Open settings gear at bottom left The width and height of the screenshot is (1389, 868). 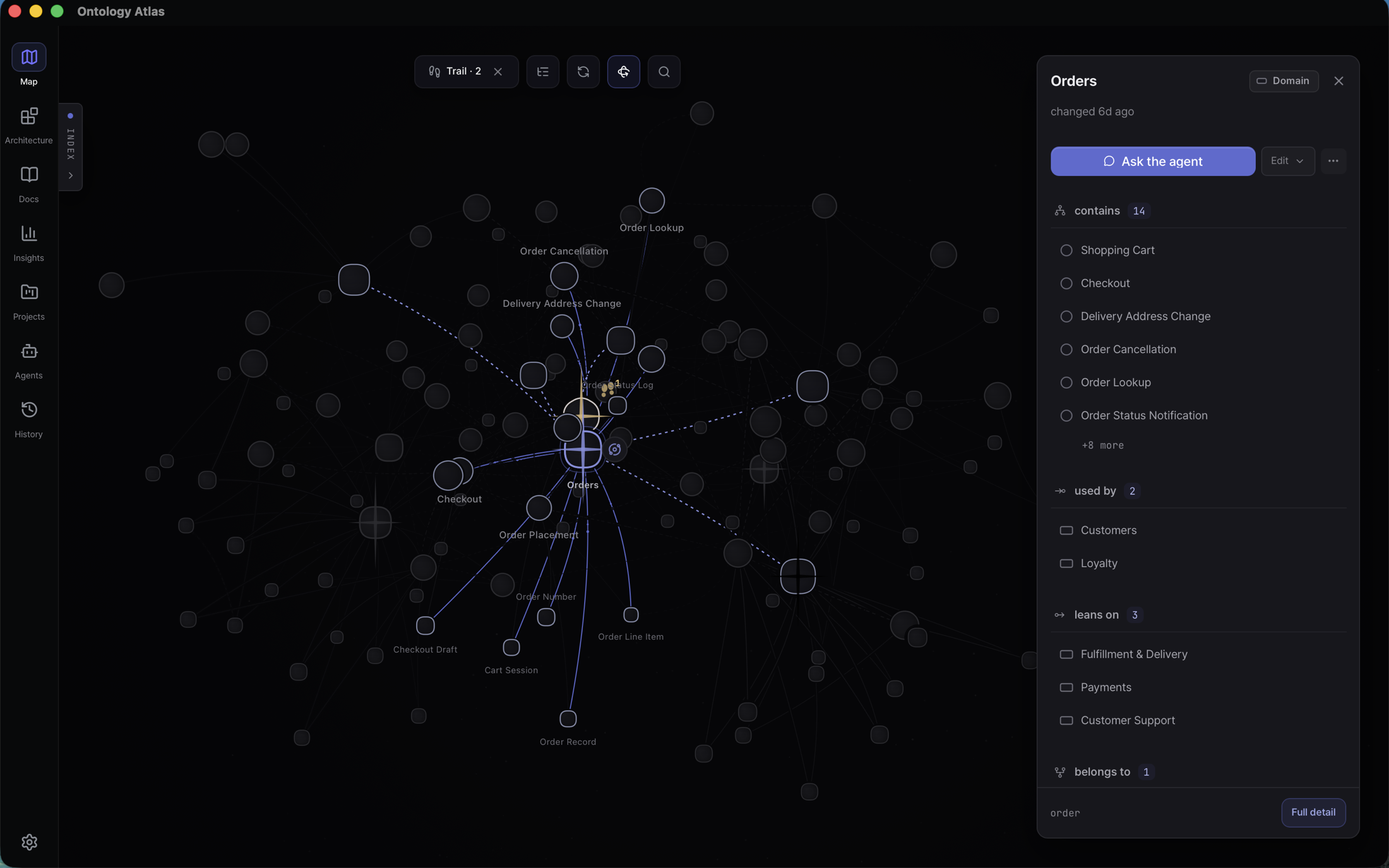[29, 841]
